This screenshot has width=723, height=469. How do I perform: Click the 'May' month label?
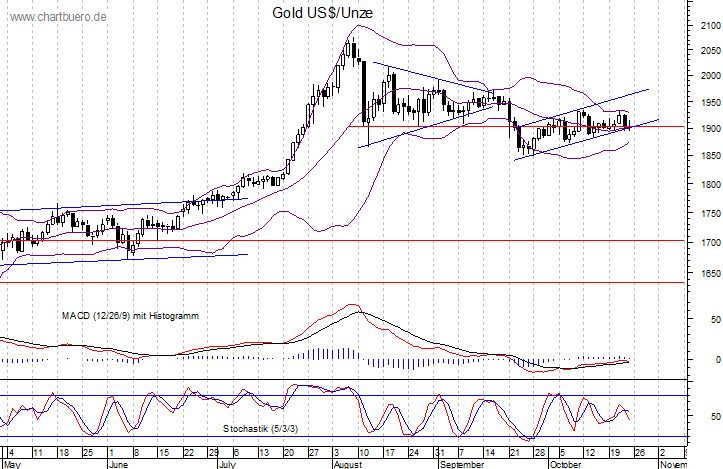[x=12, y=464]
